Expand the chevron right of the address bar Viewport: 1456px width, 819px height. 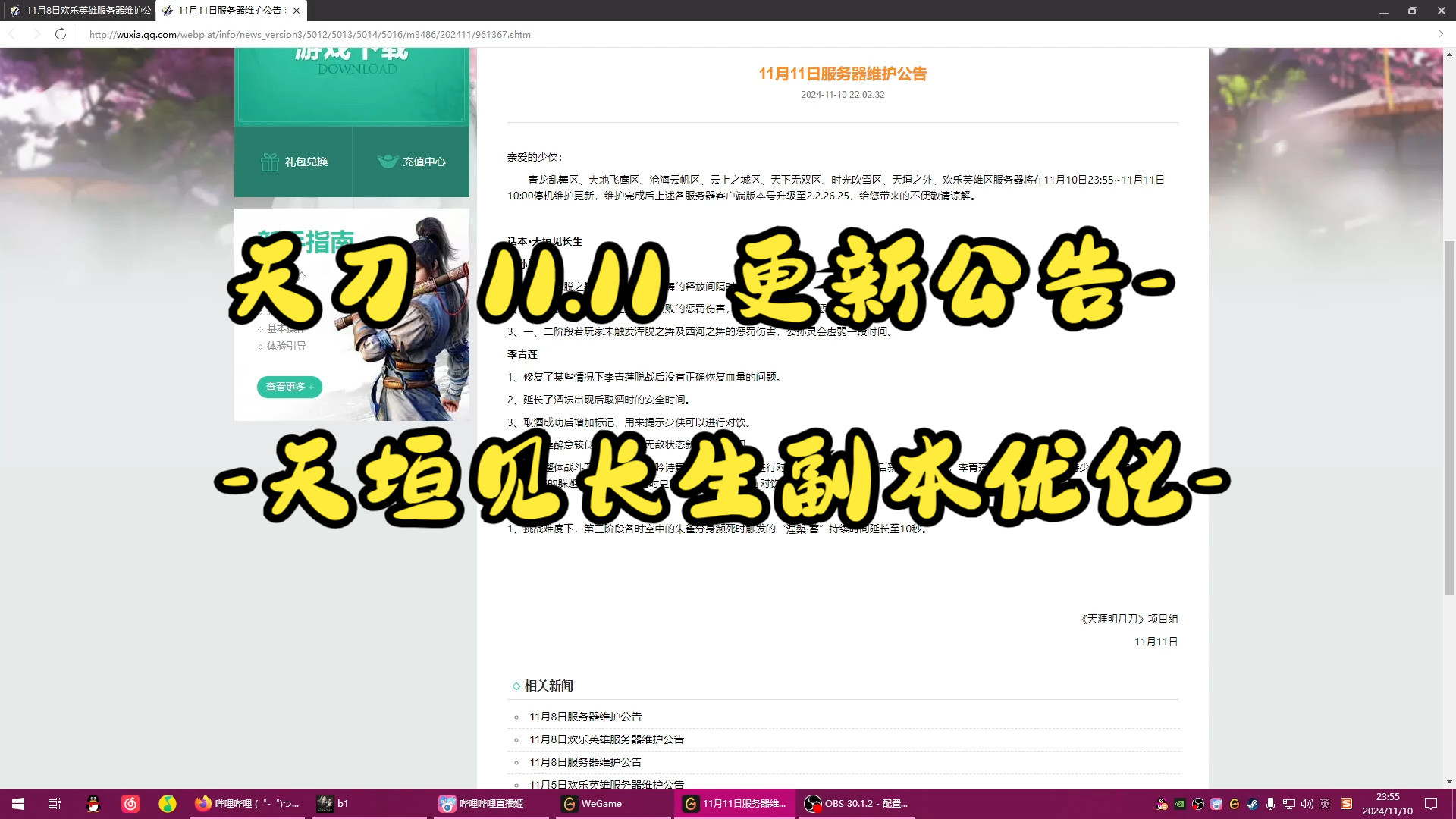(1441, 34)
